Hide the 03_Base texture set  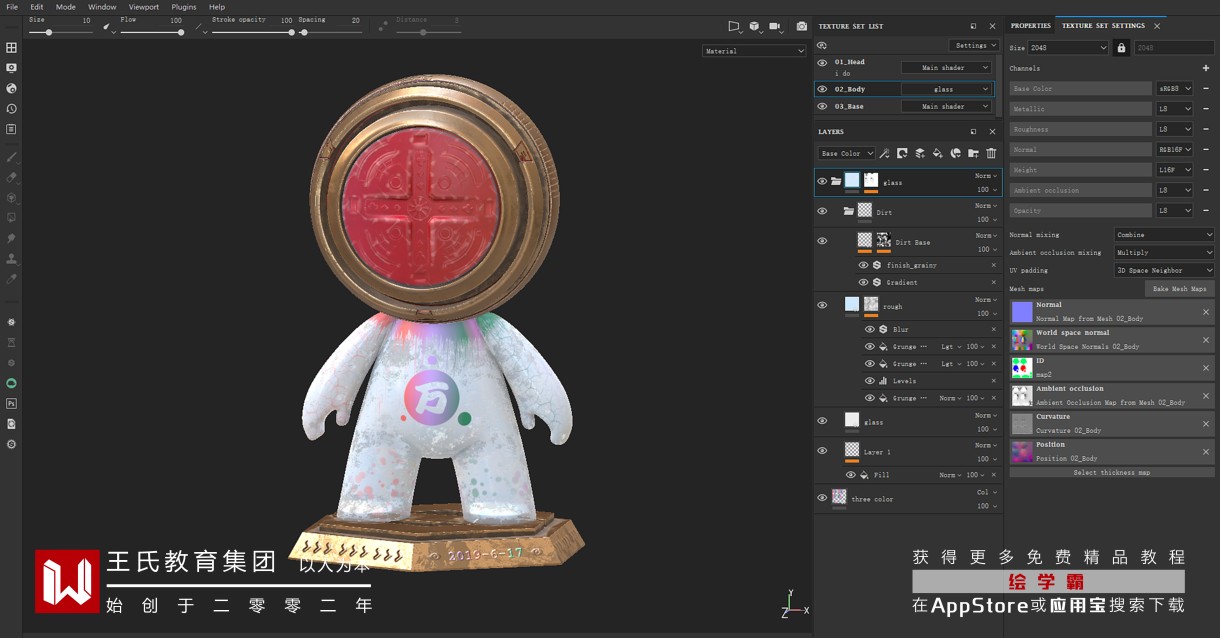pos(823,106)
